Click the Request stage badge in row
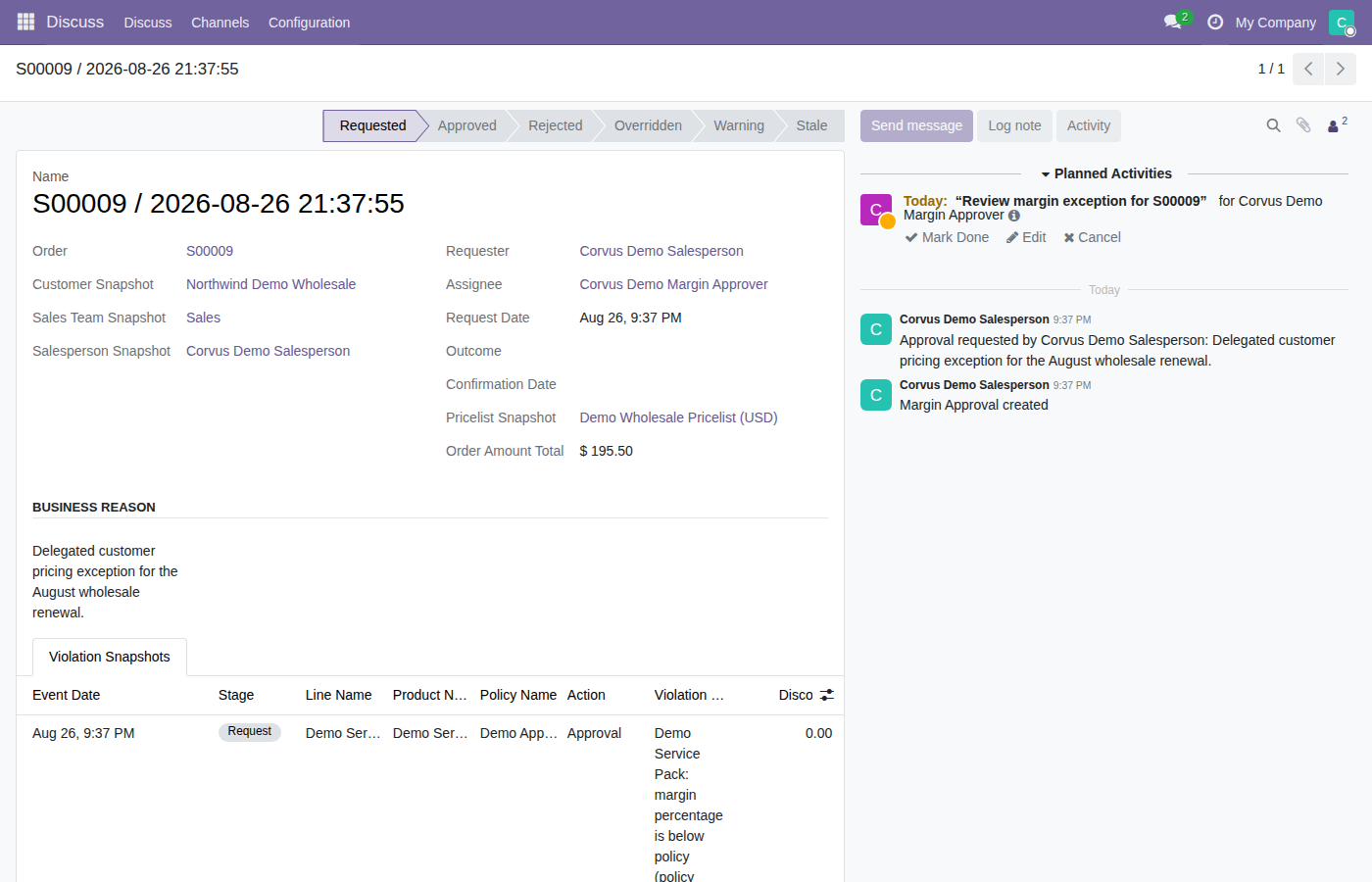1372x882 pixels. click(249, 732)
